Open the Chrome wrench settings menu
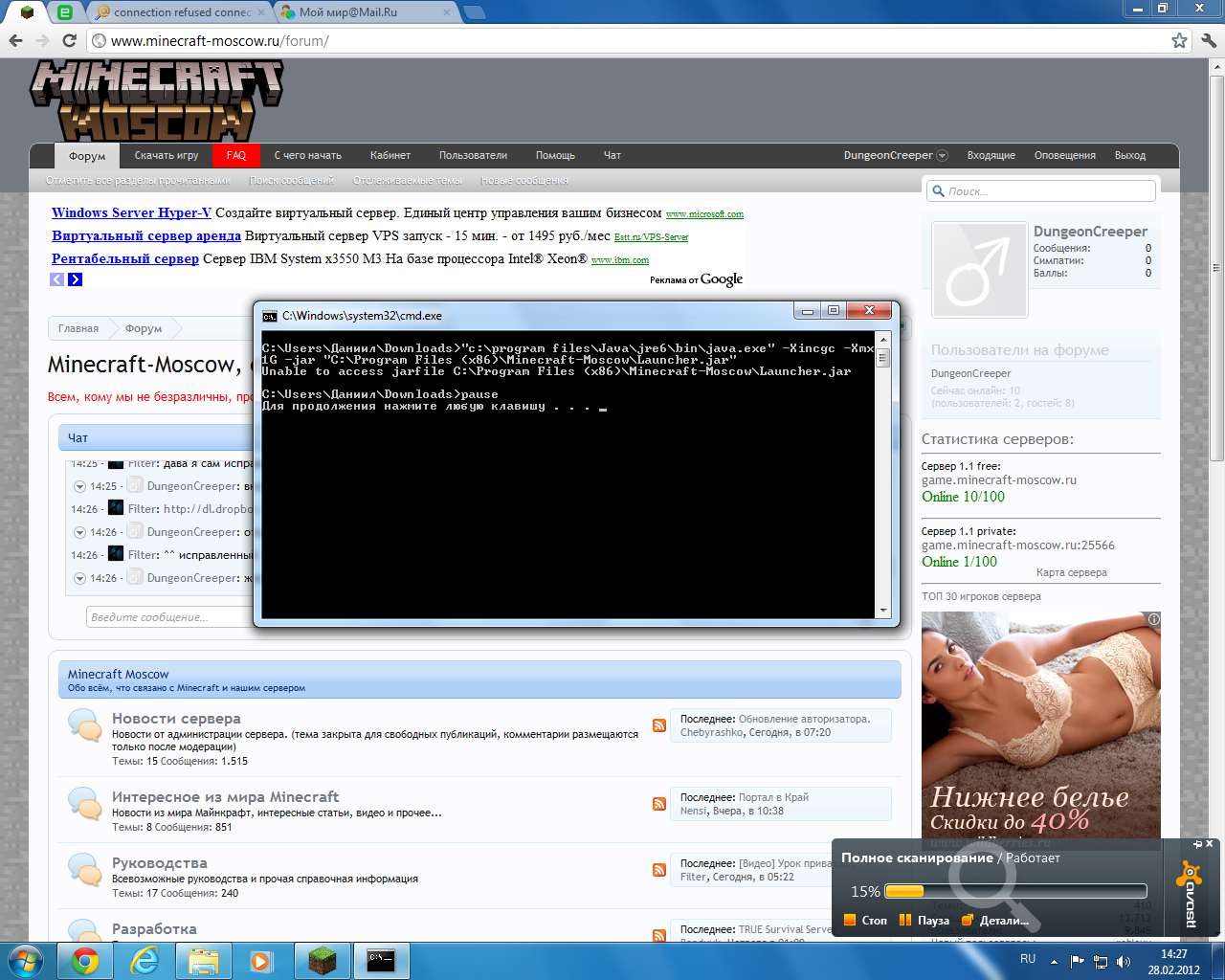 click(x=1208, y=40)
